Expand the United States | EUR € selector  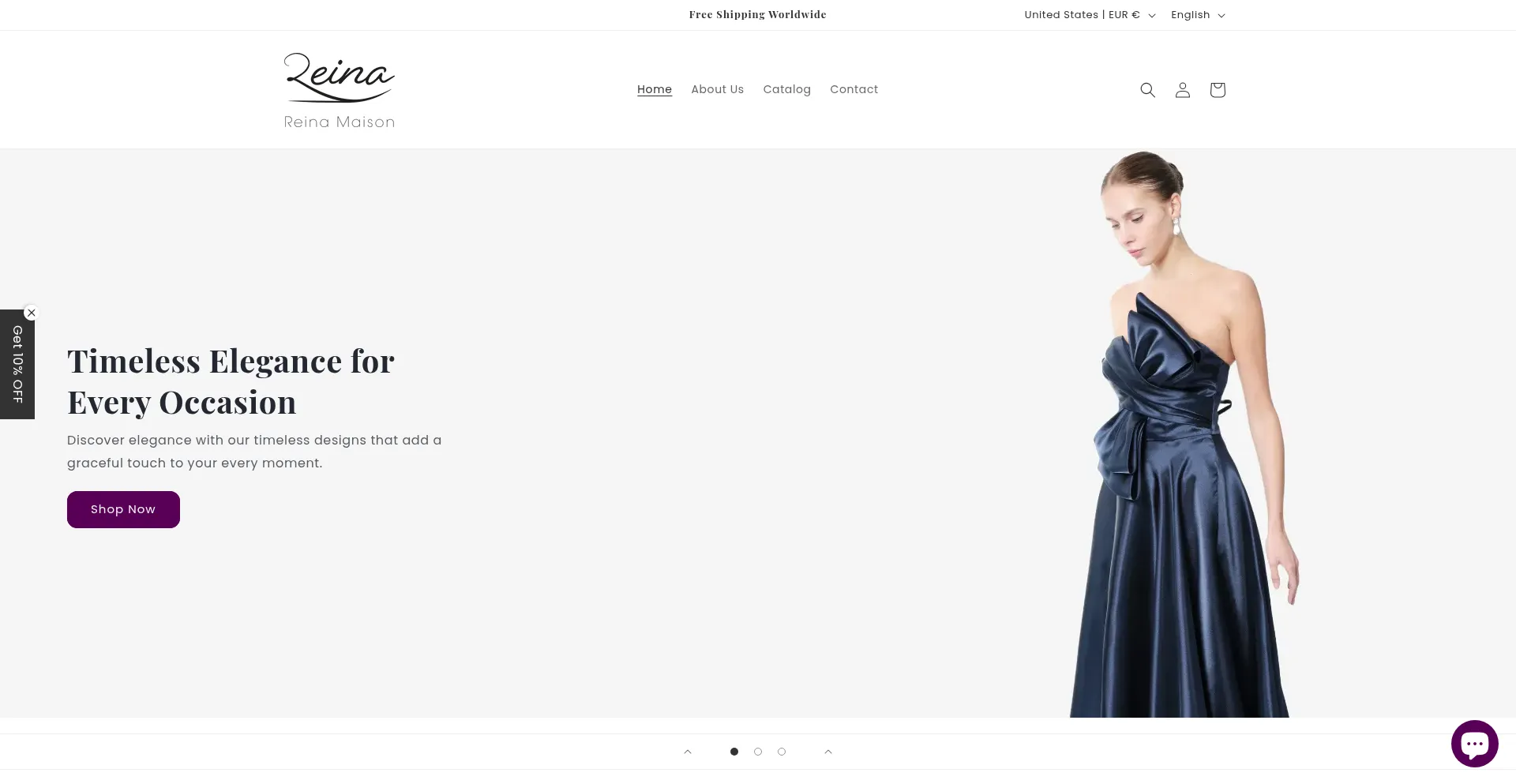(1090, 15)
